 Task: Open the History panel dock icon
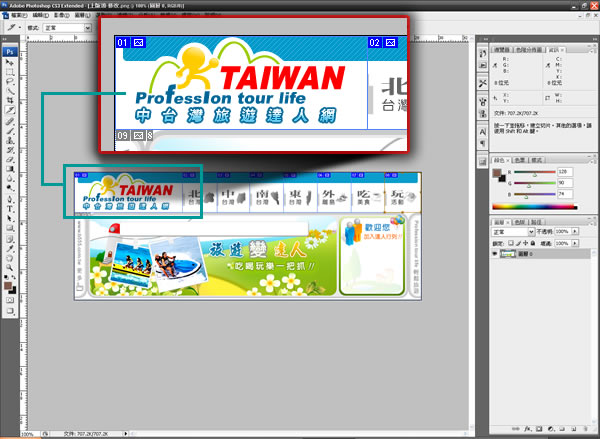[483, 54]
